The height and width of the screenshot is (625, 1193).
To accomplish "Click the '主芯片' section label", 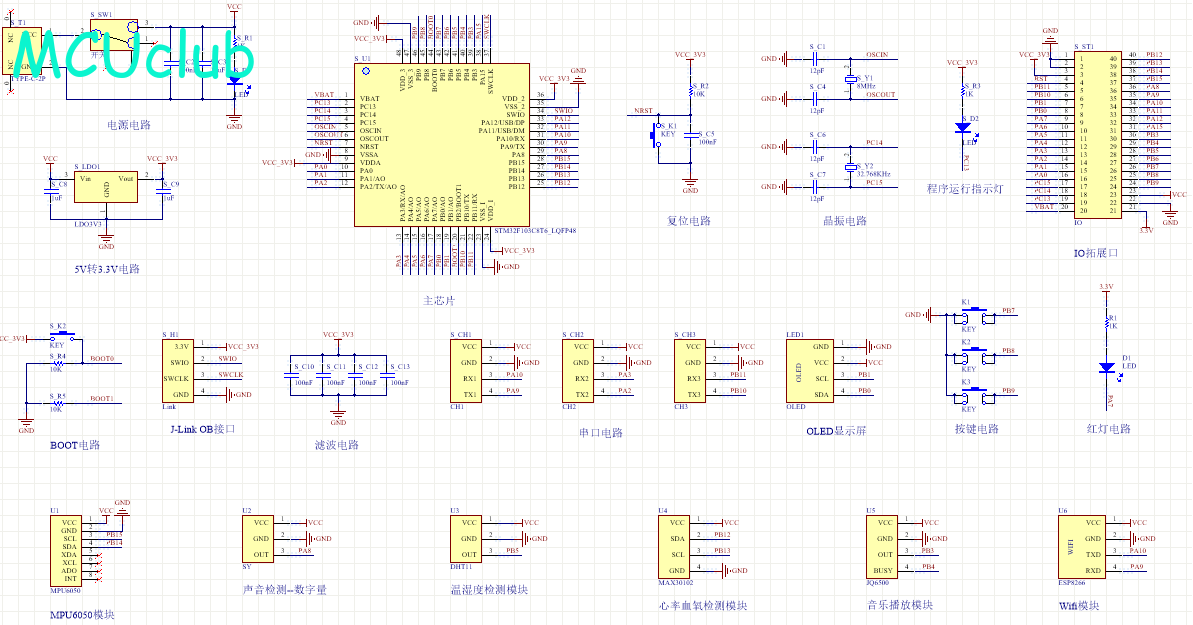I will click(439, 301).
